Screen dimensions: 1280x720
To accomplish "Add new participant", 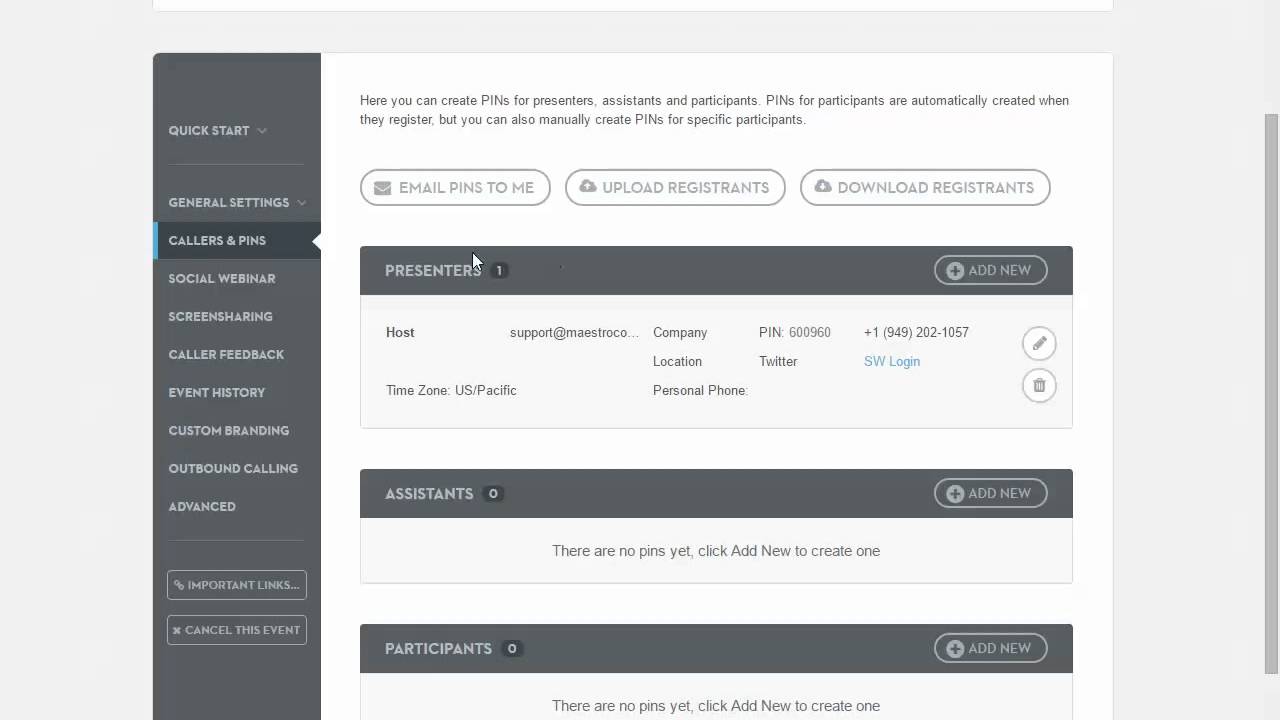I will [x=990, y=648].
